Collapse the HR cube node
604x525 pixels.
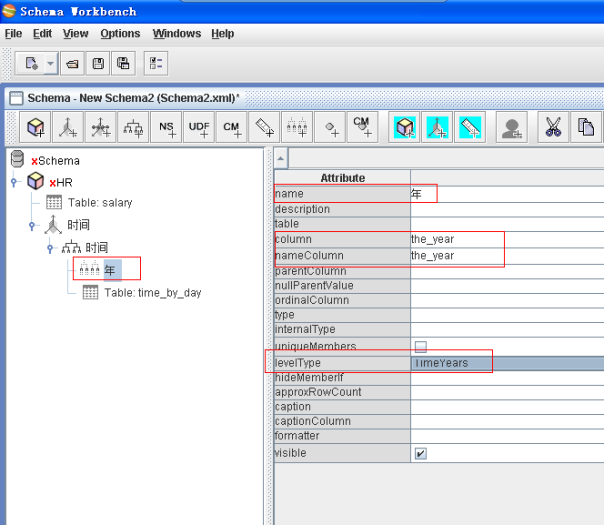[x=14, y=182]
